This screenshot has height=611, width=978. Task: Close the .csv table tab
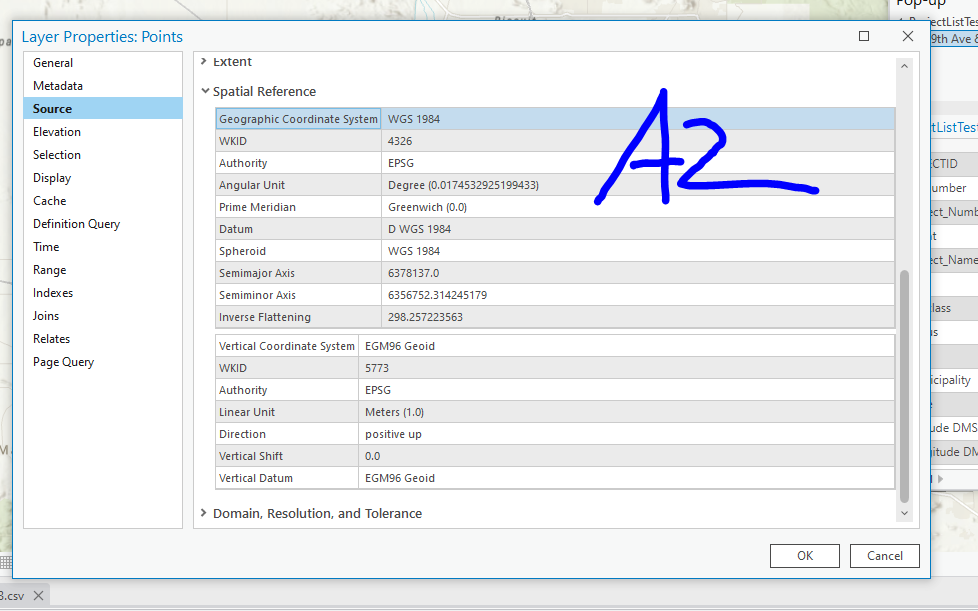[x=38, y=595]
